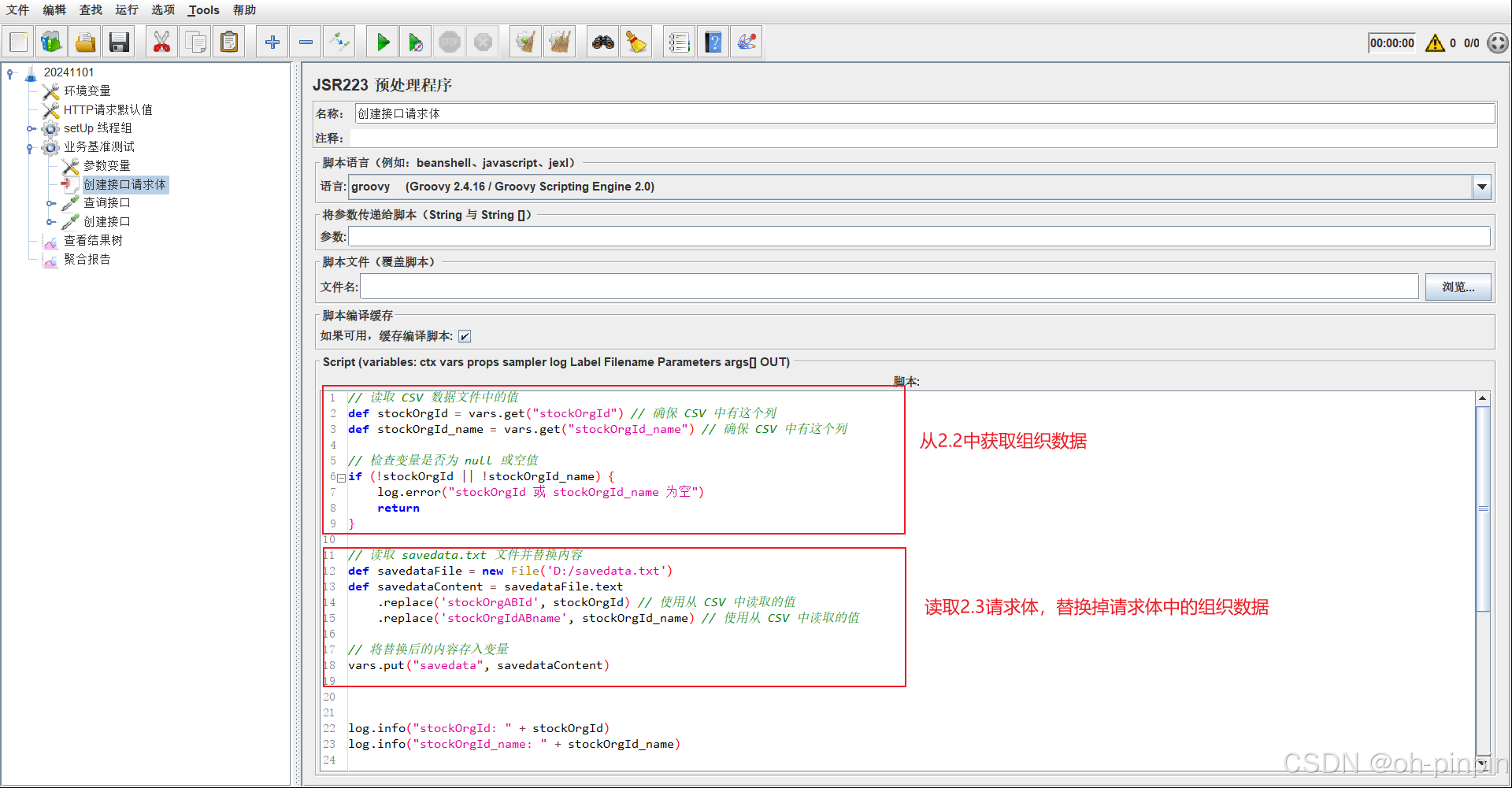Expand the 查询接口 sampler node

[50, 203]
